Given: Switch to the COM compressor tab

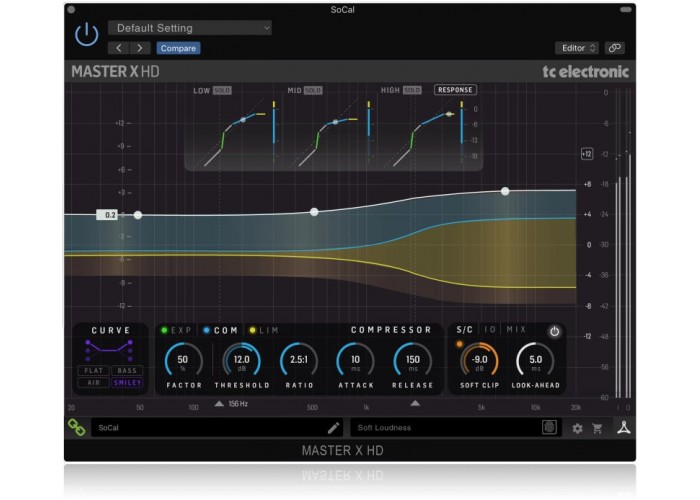Looking at the screenshot, I should [x=221, y=330].
